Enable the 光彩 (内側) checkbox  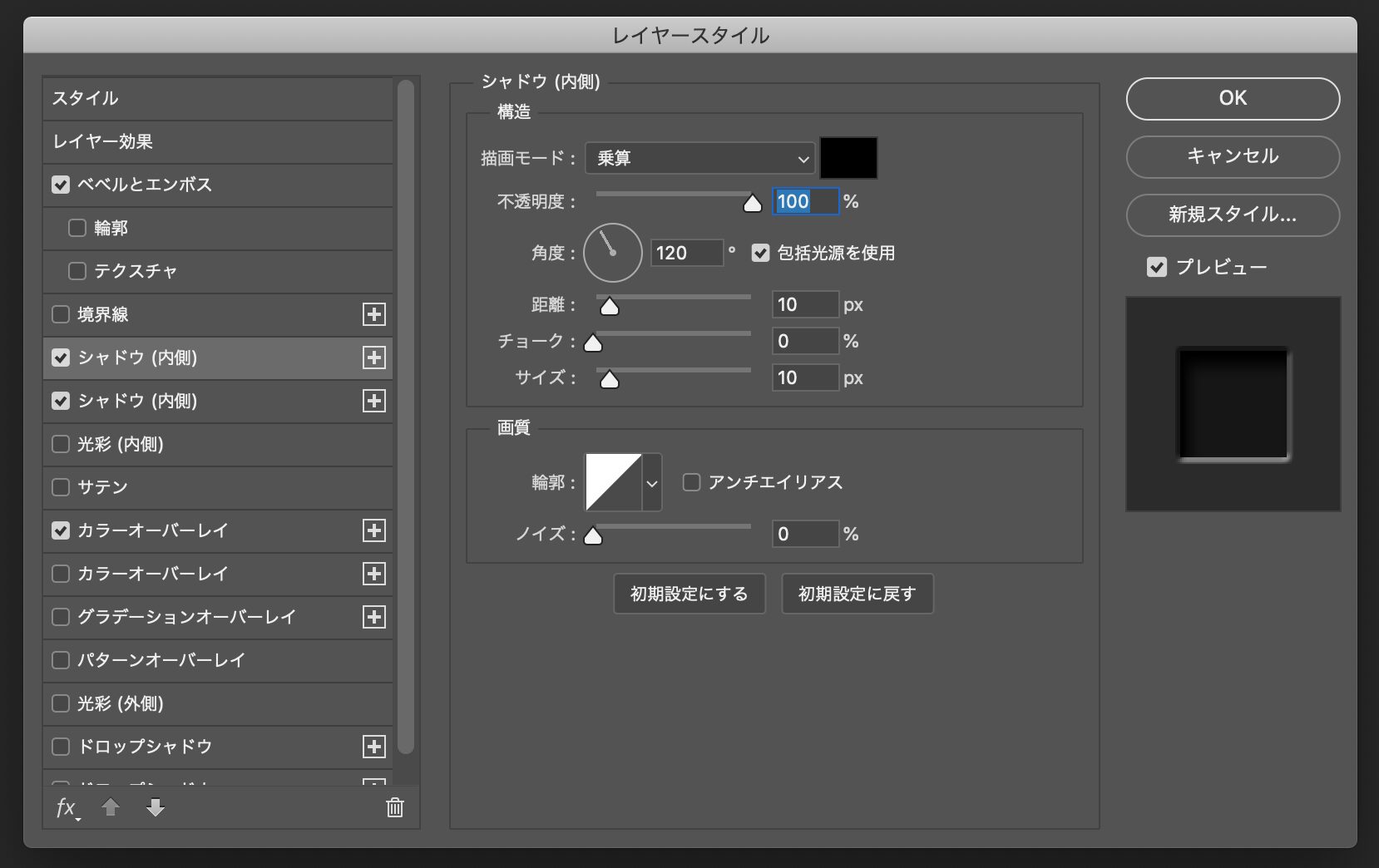(61, 444)
